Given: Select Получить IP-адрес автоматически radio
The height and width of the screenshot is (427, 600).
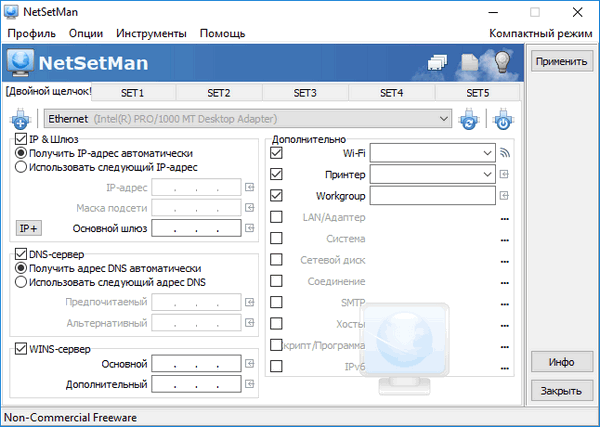Looking at the screenshot, I should [21, 153].
